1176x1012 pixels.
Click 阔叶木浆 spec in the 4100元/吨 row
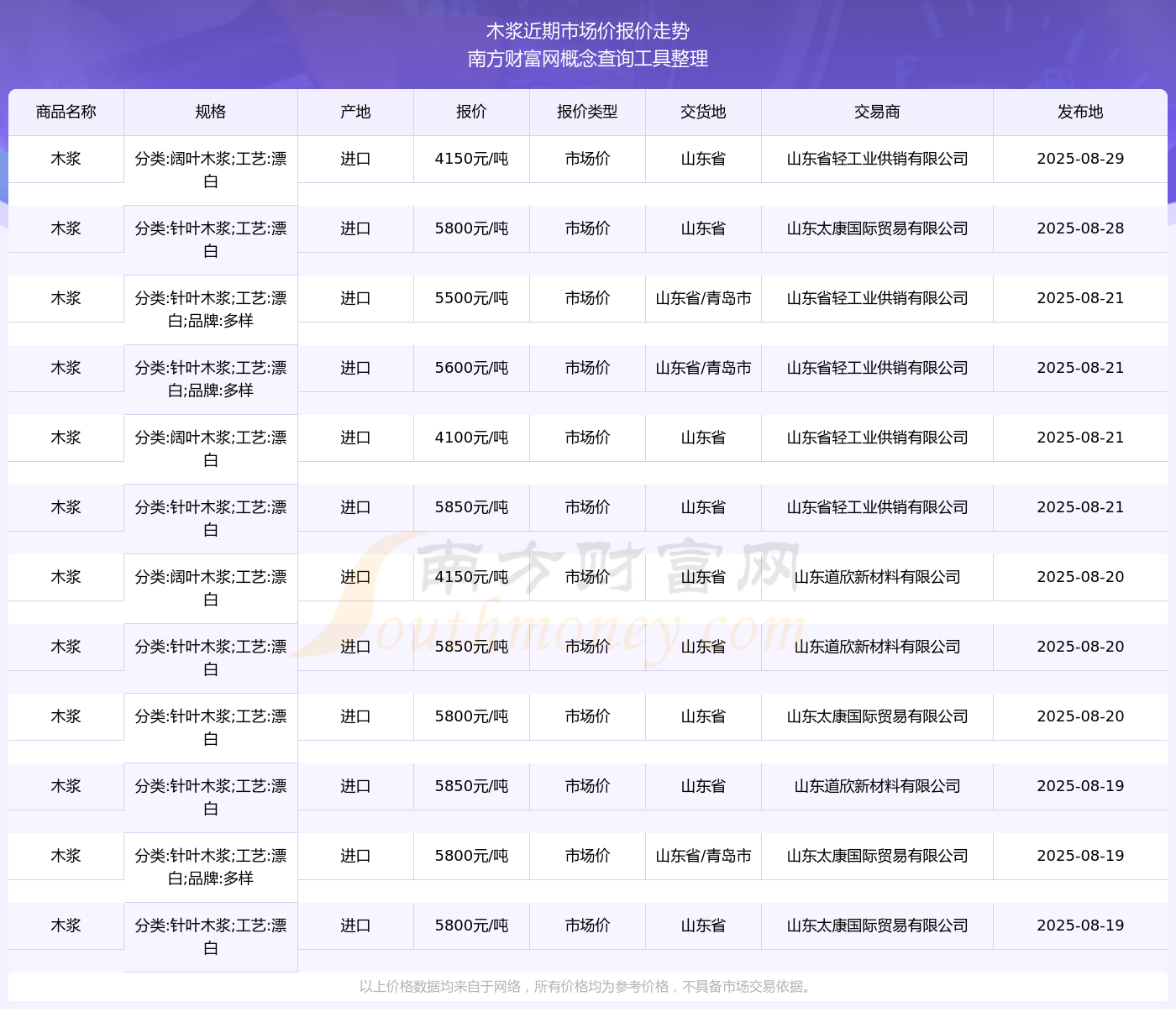click(211, 449)
